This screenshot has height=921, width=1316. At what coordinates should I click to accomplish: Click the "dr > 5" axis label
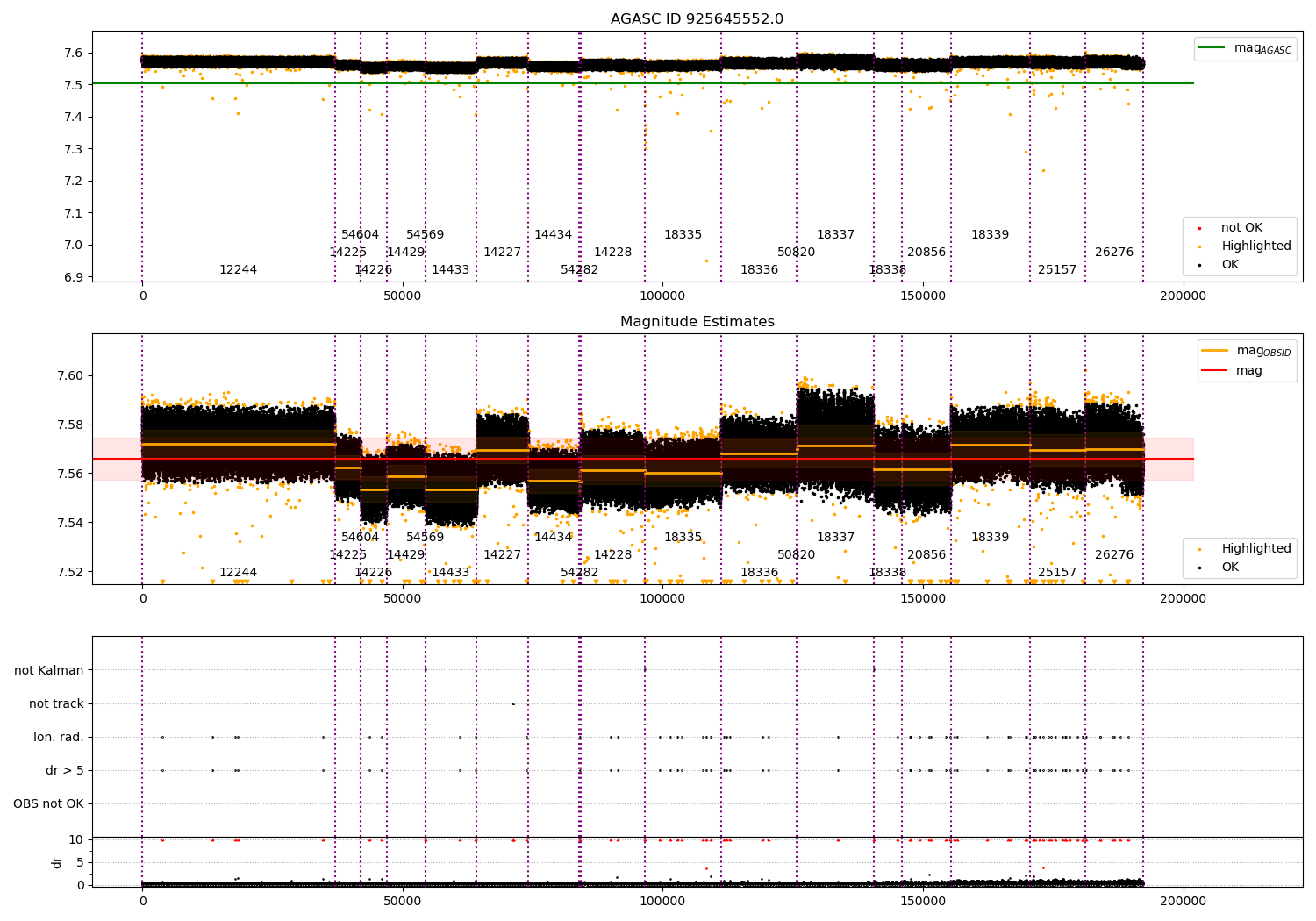pos(65,770)
